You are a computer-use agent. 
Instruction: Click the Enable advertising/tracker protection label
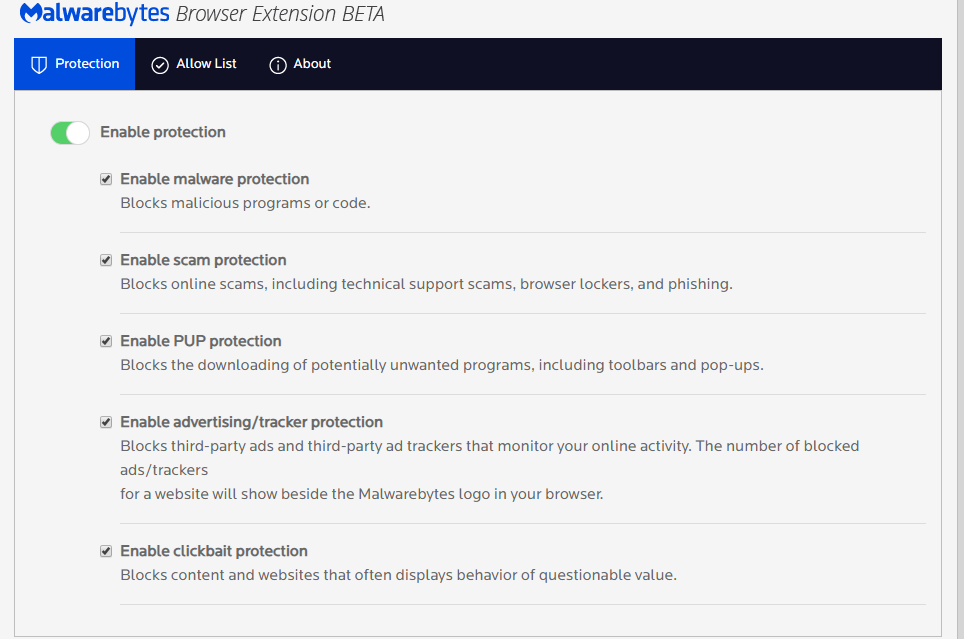(251, 422)
